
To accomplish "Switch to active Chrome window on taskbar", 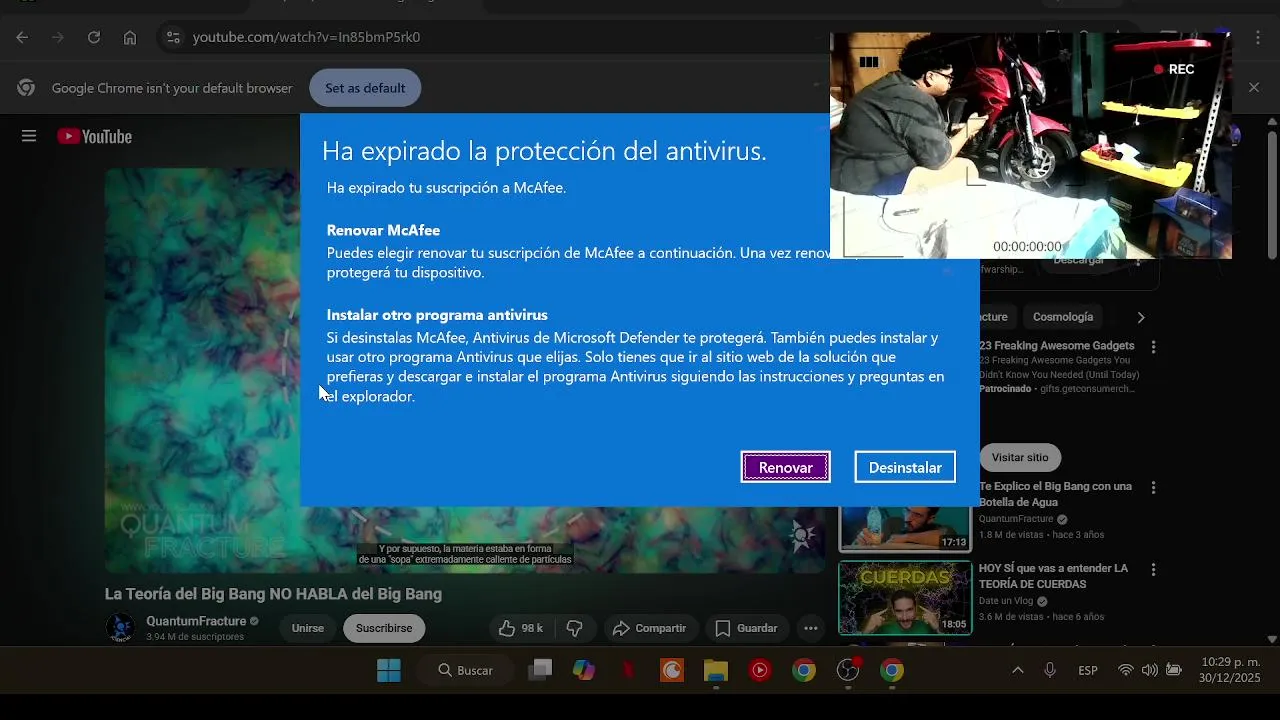I will (892, 670).
